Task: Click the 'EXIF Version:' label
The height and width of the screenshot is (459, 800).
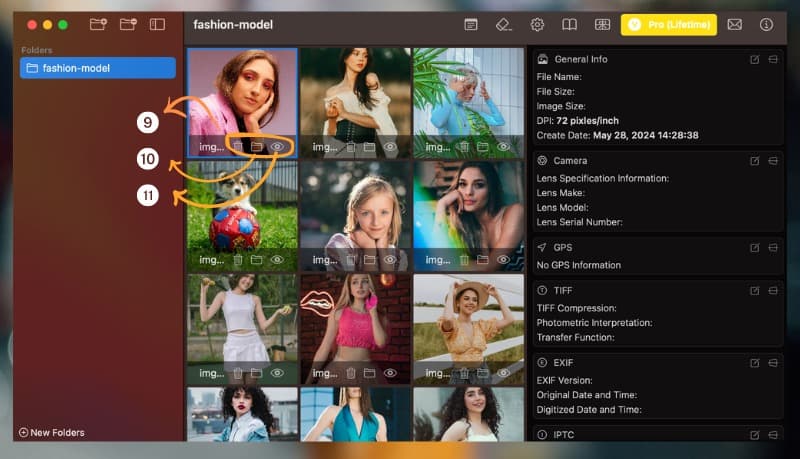Action: pyautogui.click(x=563, y=380)
